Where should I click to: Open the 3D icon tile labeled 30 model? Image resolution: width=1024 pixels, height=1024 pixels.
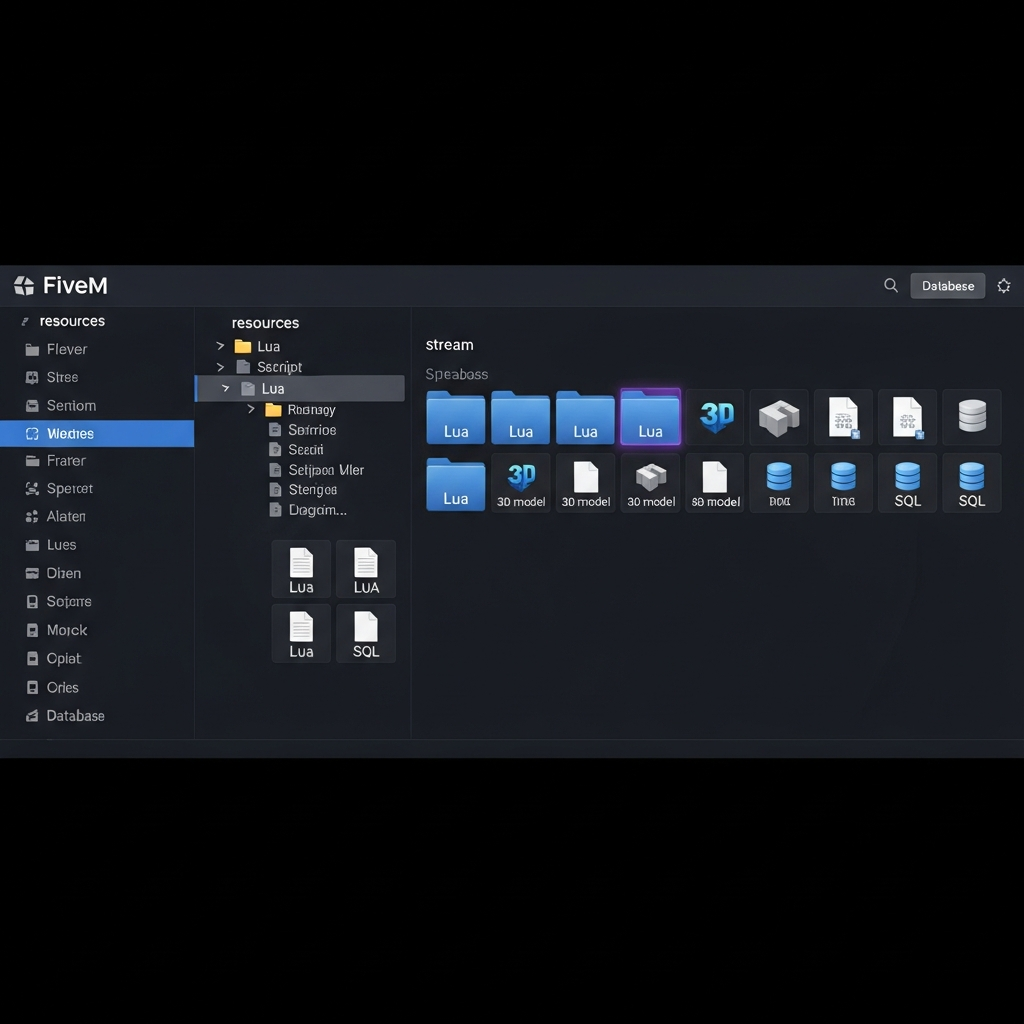520,483
